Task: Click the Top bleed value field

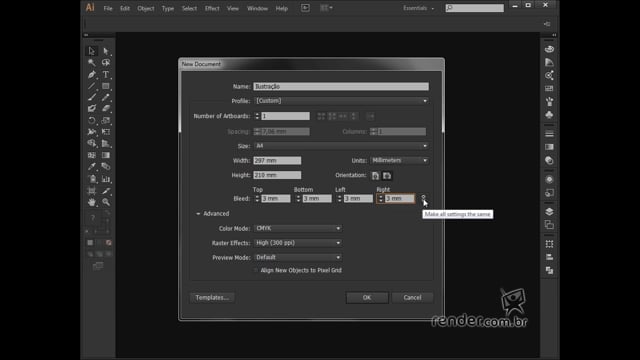Action: 276,198
